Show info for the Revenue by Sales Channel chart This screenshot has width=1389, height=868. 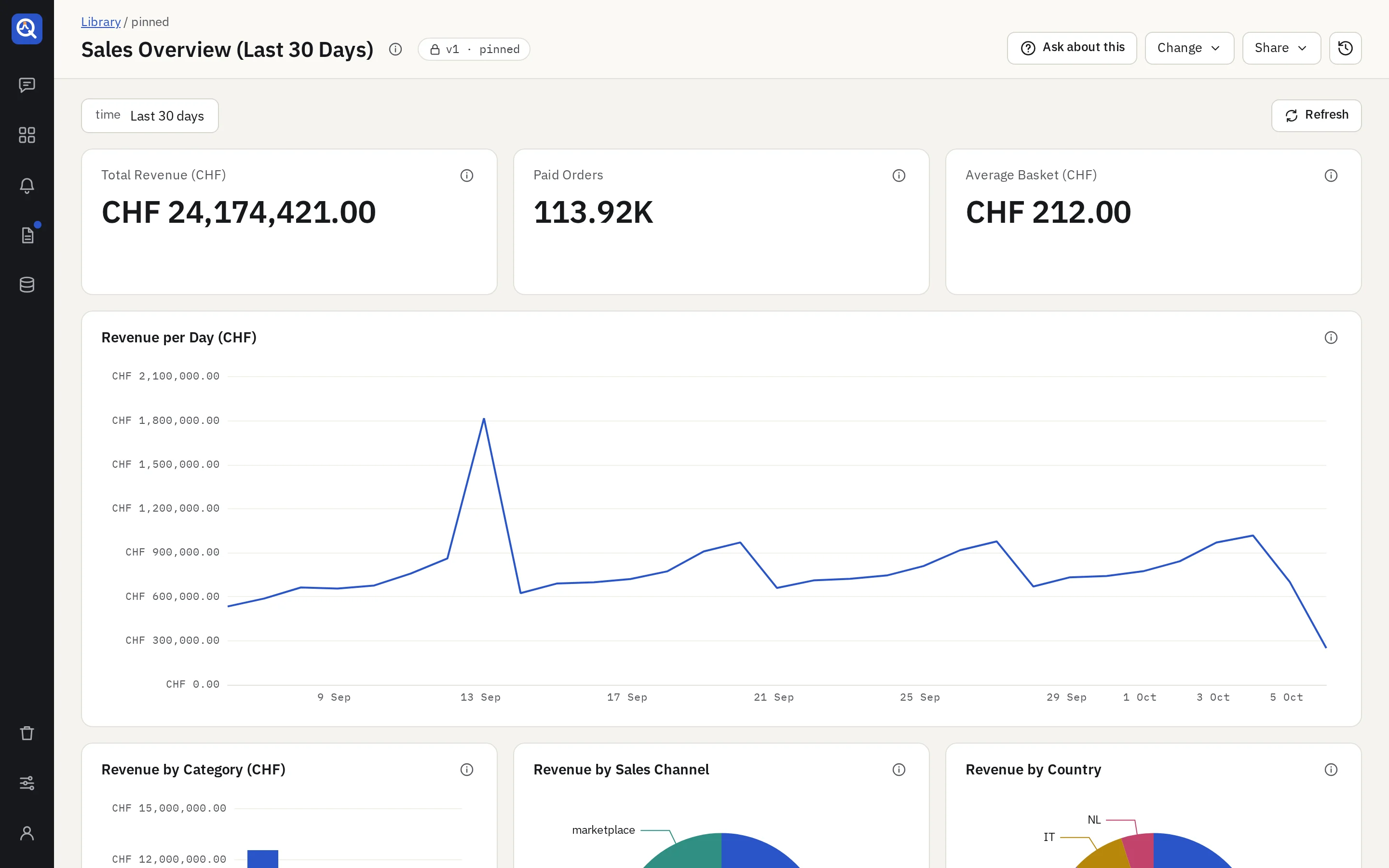[899, 770]
